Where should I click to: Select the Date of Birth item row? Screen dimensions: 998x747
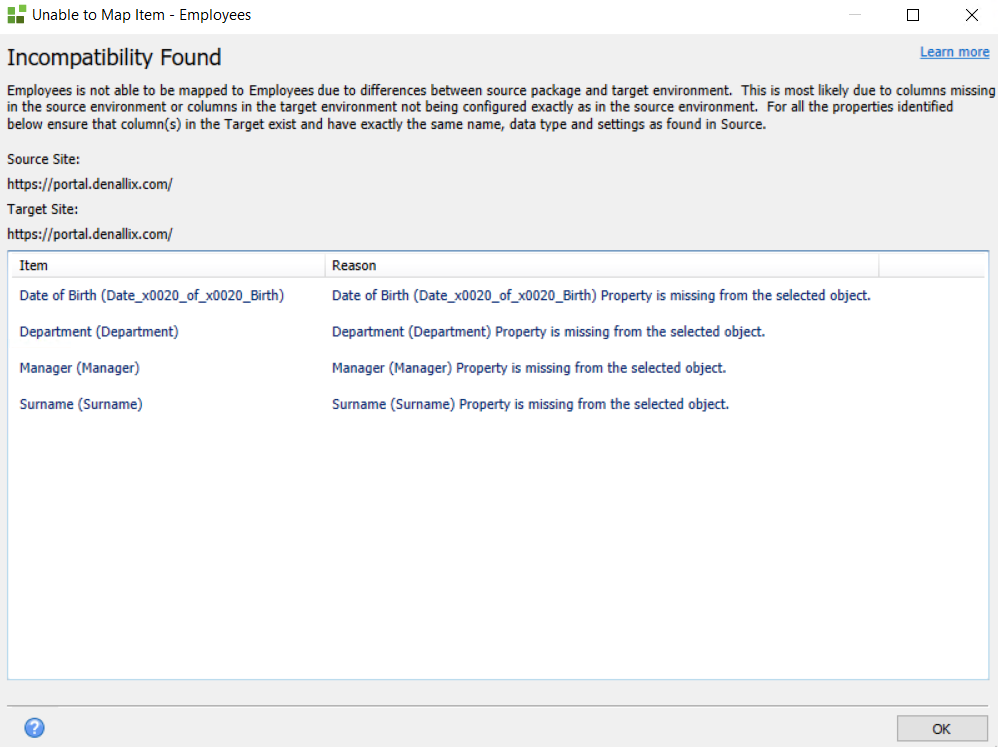pos(151,296)
